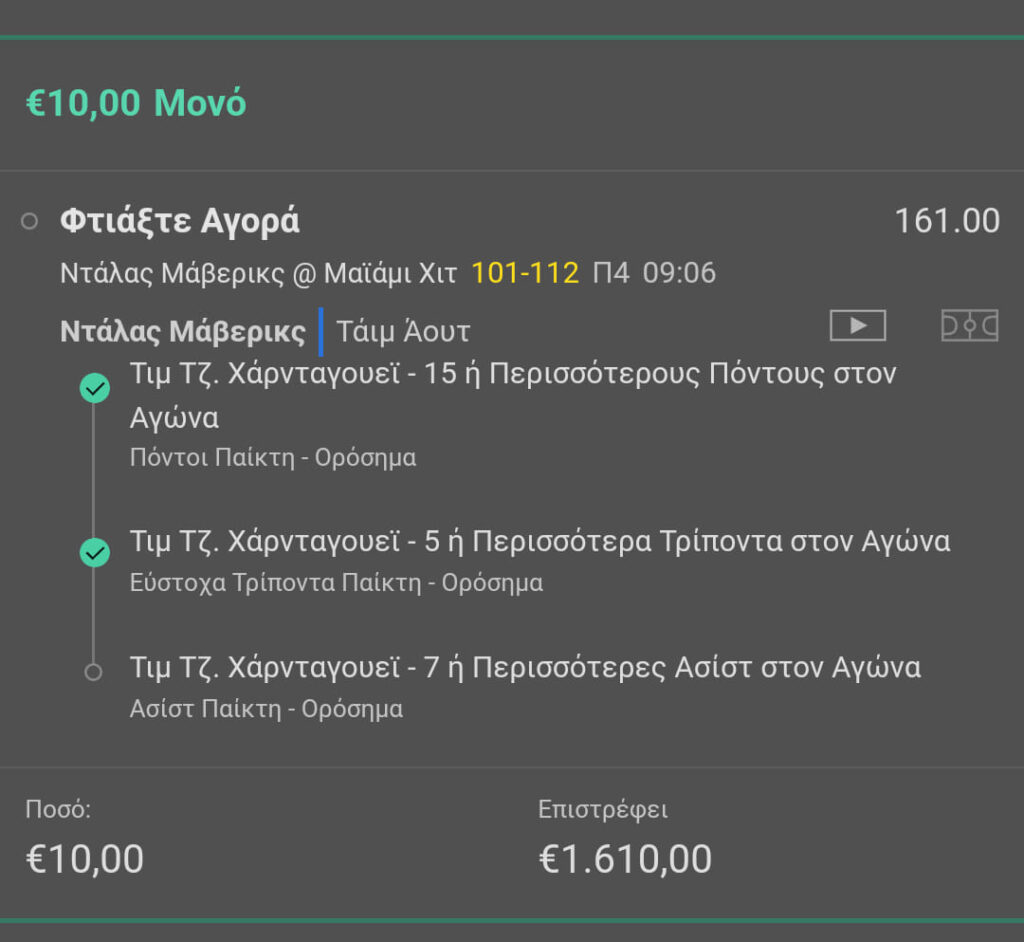Viewport: 1024px width, 942px height.
Task: Select the 7 ή Περισσότερες Ασίστ selection
Action: click(525, 667)
